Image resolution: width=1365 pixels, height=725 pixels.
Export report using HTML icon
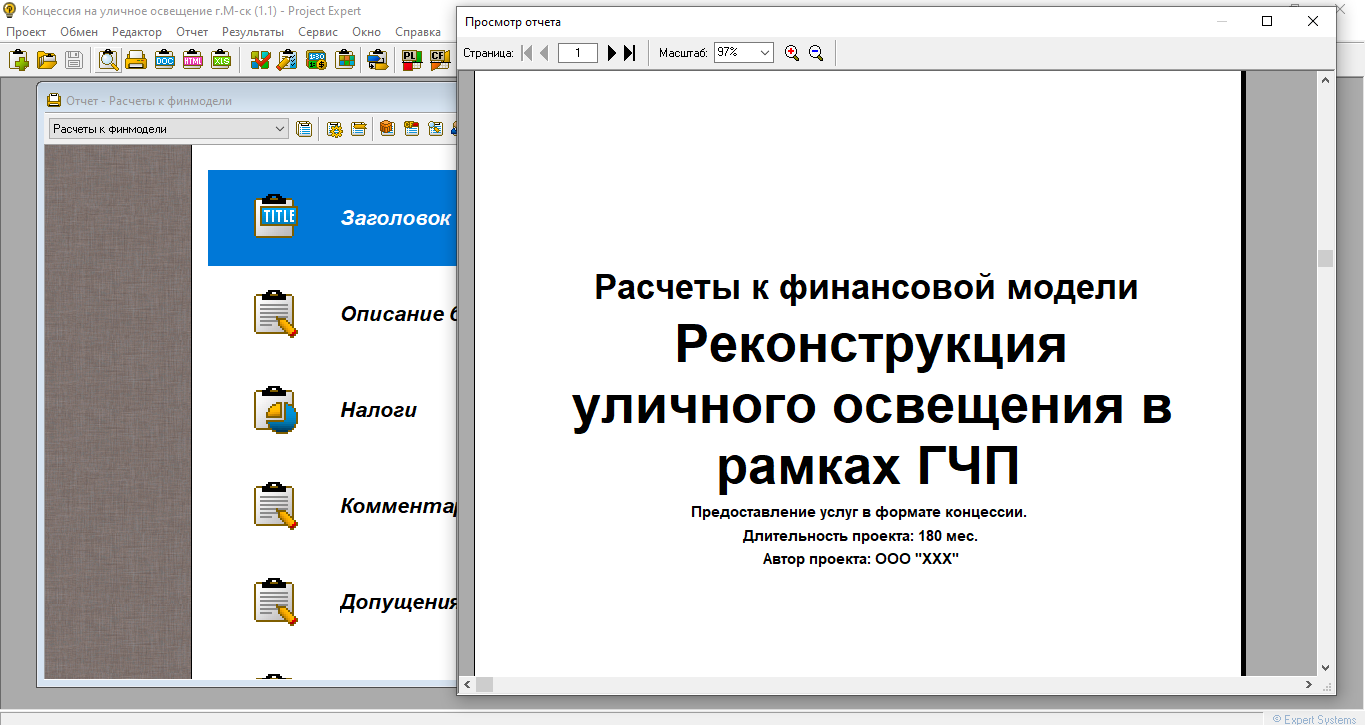coord(193,60)
